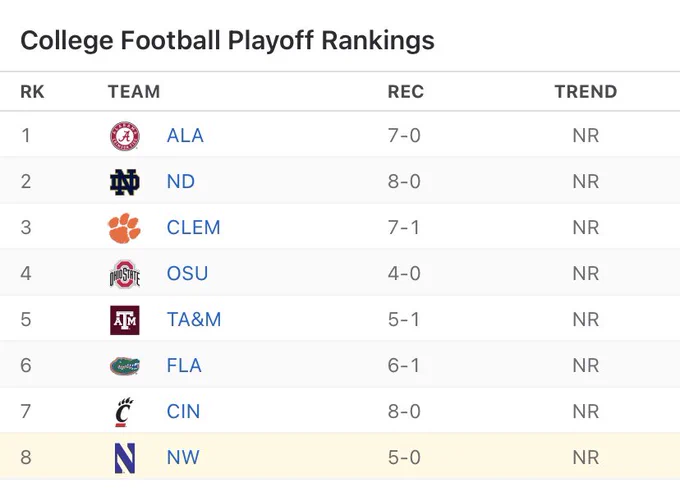Open the ALA team link
The image size is (680, 492).
pyautogui.click(x=185, y=136)
